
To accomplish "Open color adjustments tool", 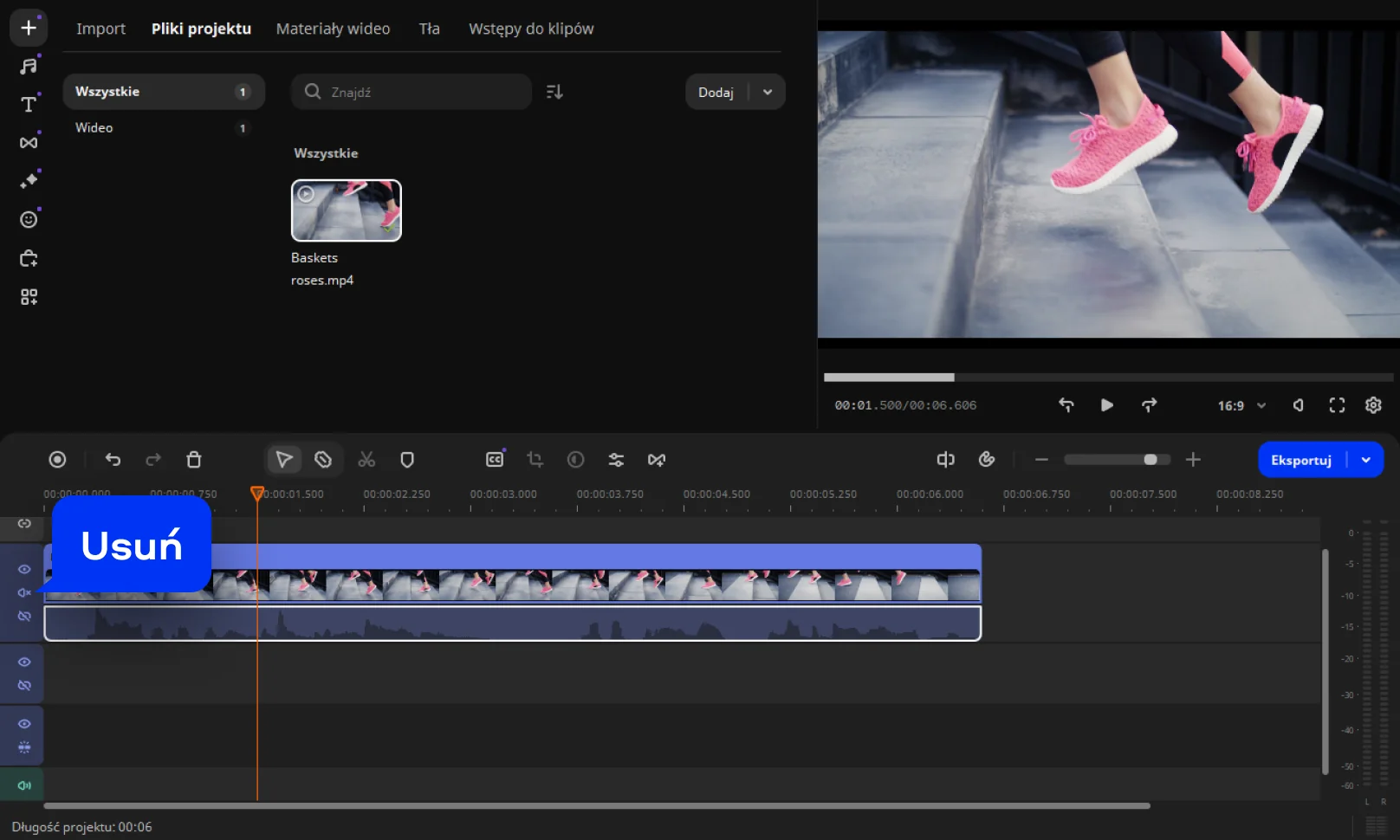I will point(575,460).
